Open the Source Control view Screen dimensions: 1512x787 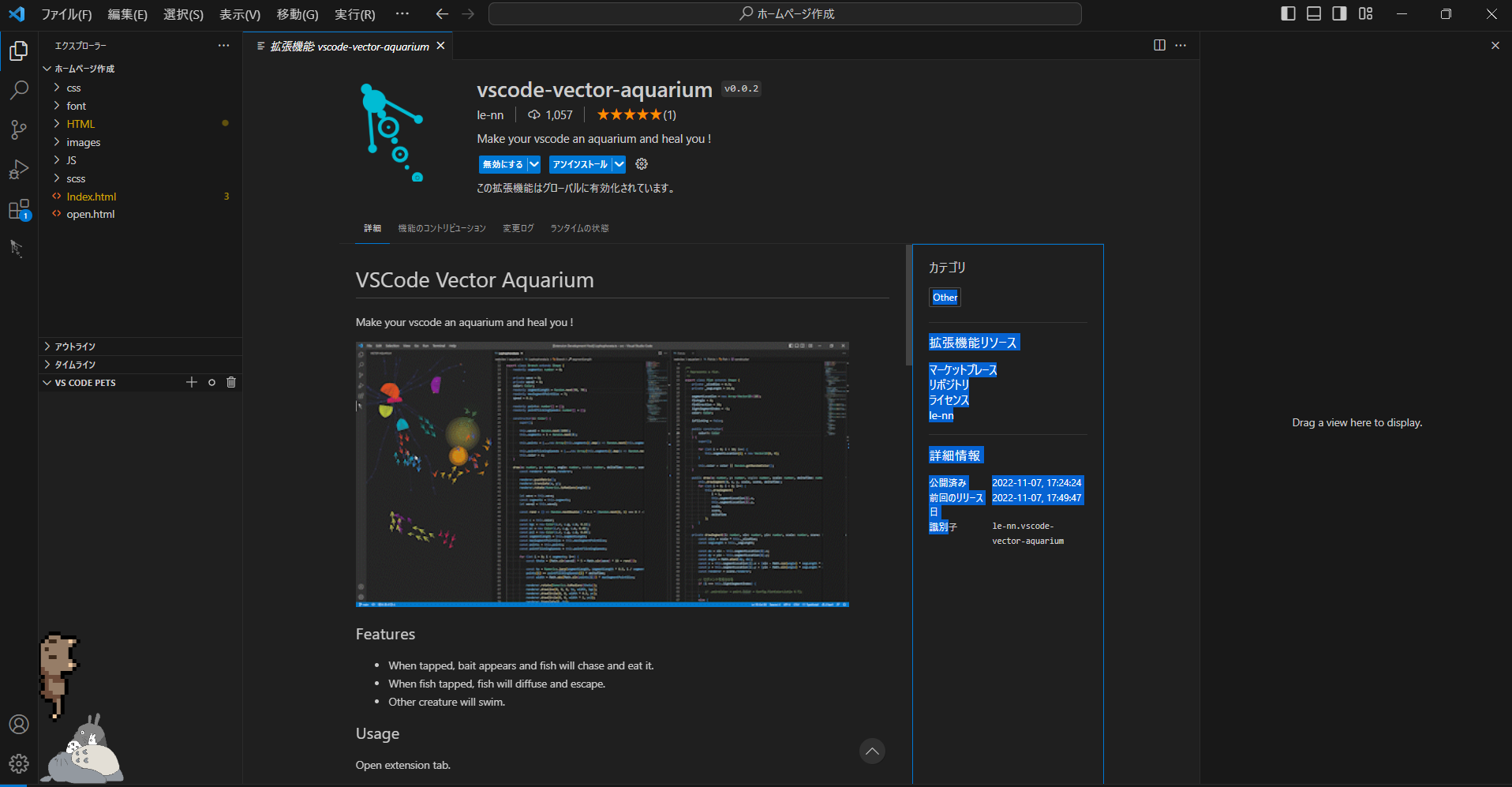[18, 129]
